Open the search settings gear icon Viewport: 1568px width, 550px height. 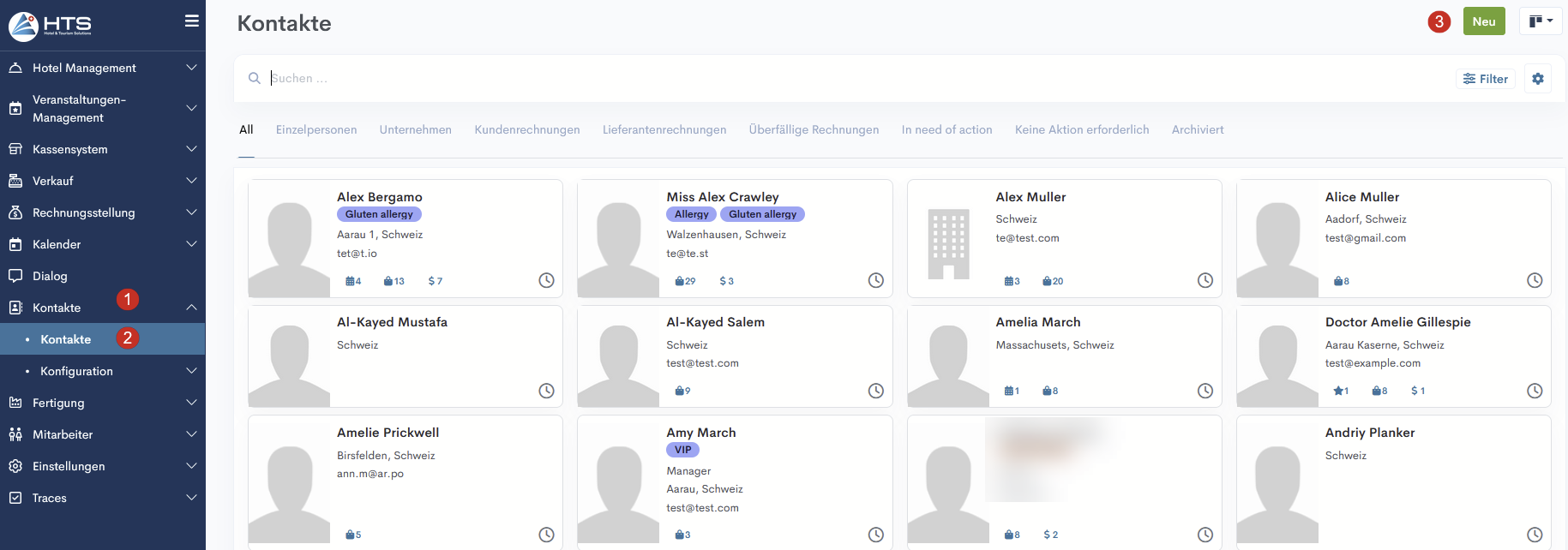pos(1537,79)
